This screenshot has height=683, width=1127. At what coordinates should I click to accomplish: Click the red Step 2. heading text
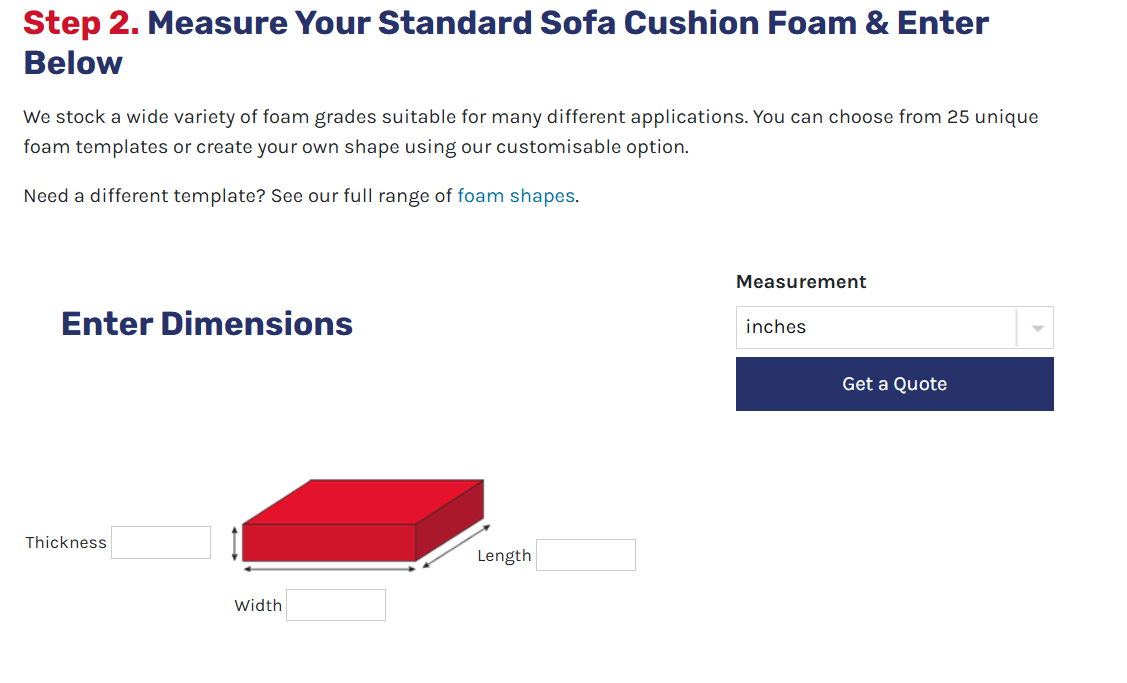(x=81, y=23)
